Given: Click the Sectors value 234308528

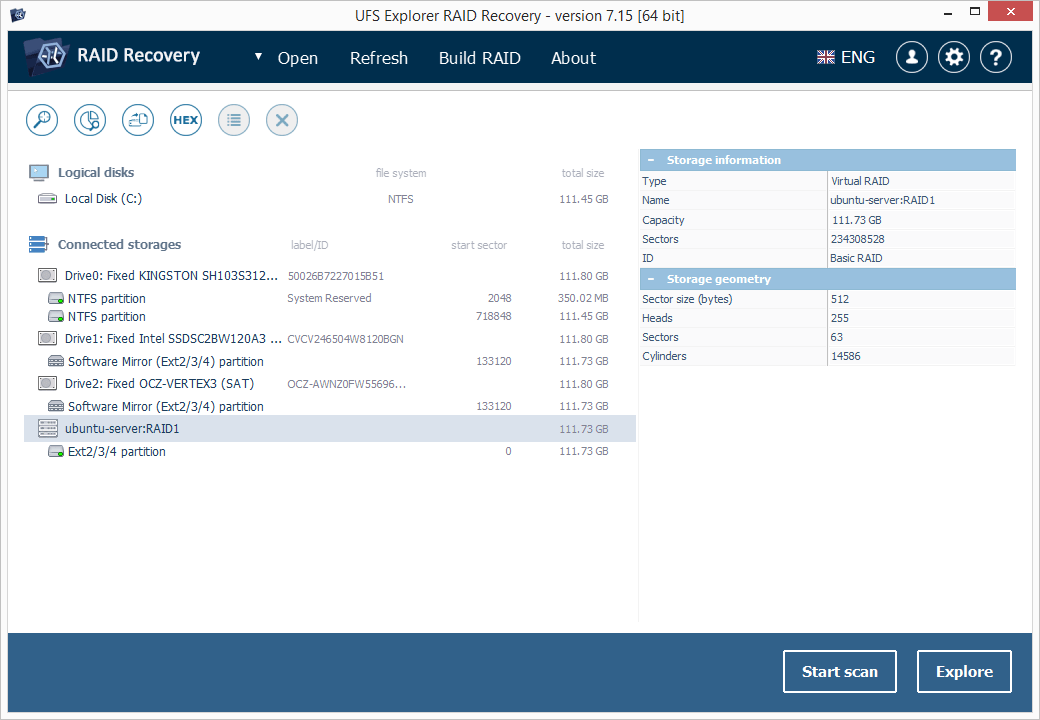Looking at the screenshot, I should coord(858,239).
